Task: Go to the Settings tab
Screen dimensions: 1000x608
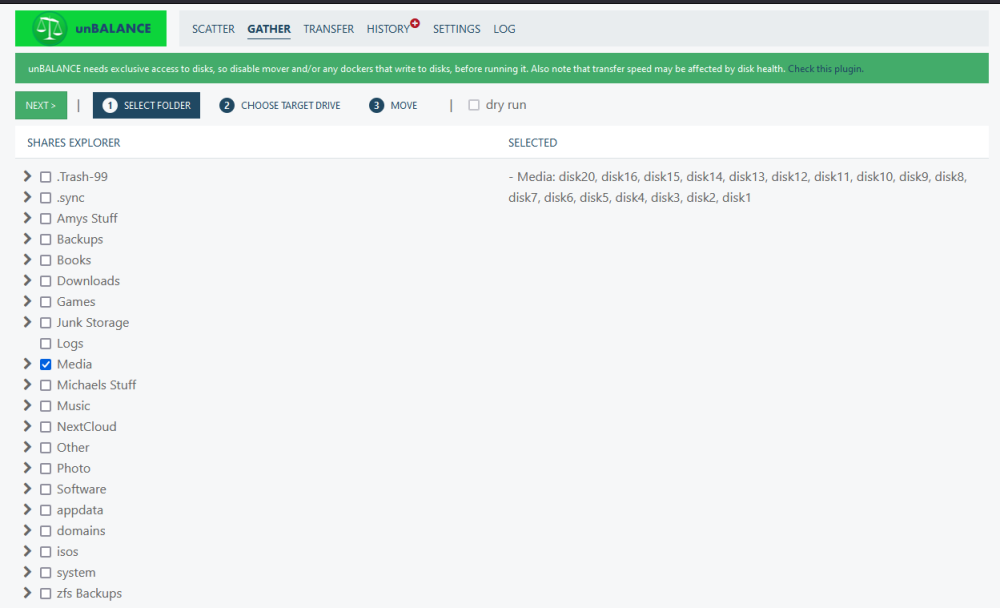Action: (x=457, y=29)
